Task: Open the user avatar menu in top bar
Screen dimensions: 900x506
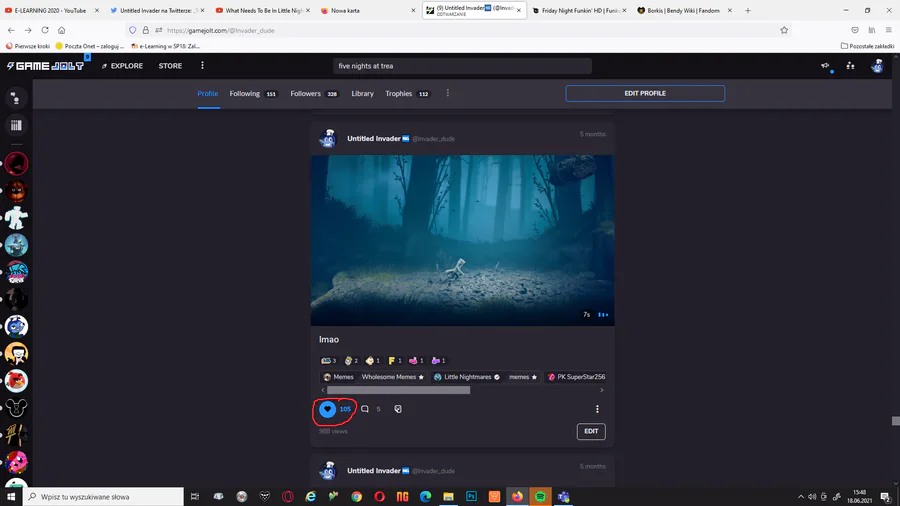Action: point(876,66)
